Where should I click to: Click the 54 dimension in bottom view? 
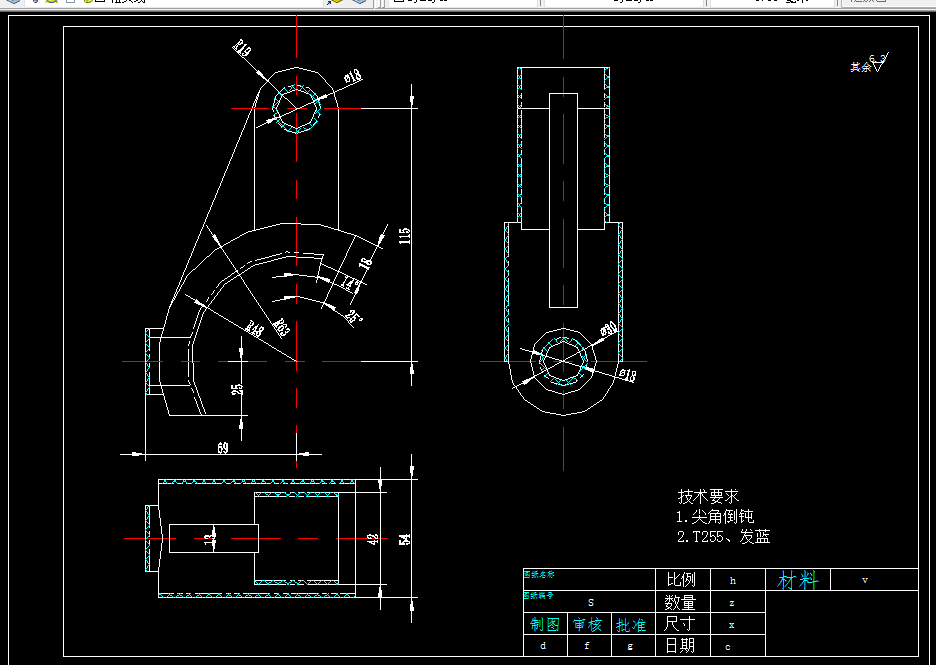pyautogui.click(x=405, y=538)
